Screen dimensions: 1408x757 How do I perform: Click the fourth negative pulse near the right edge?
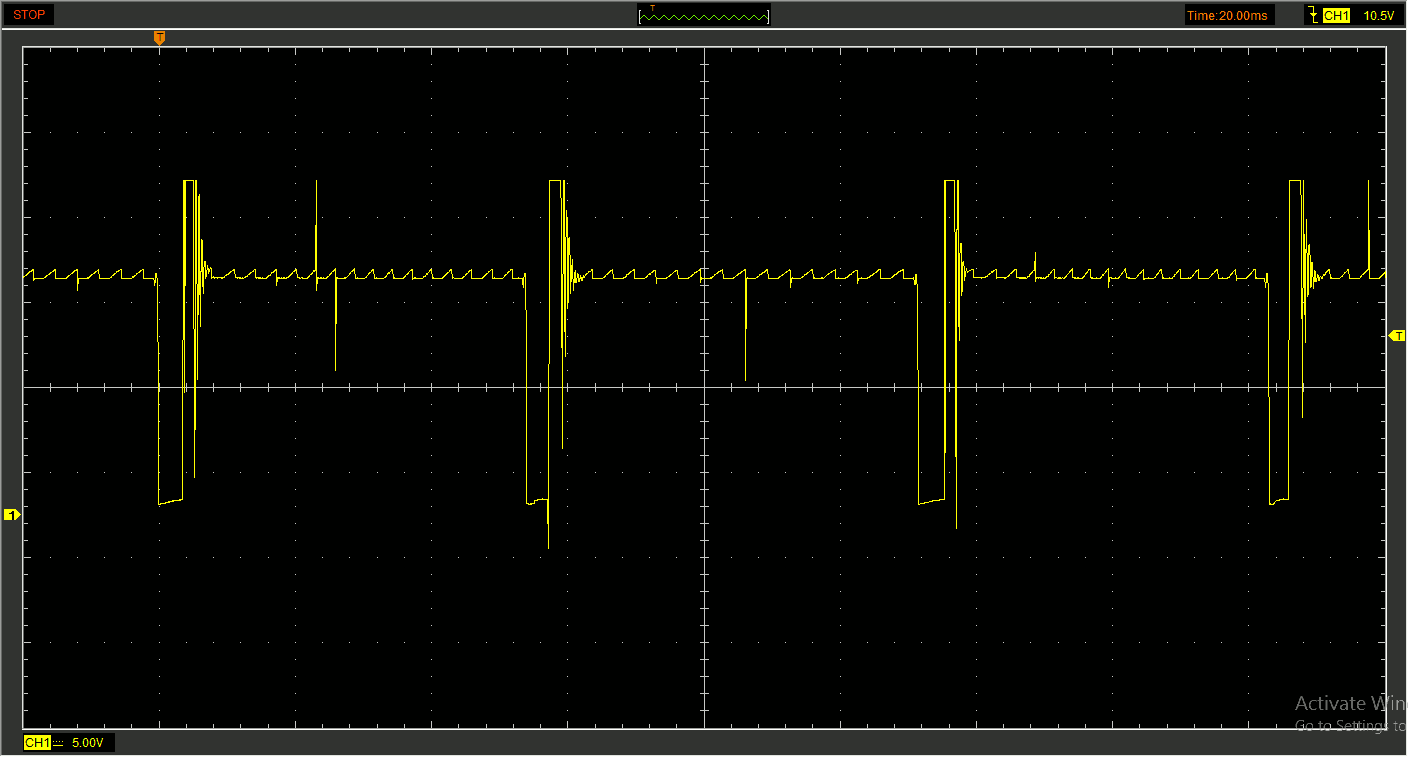click(1278, 499)
